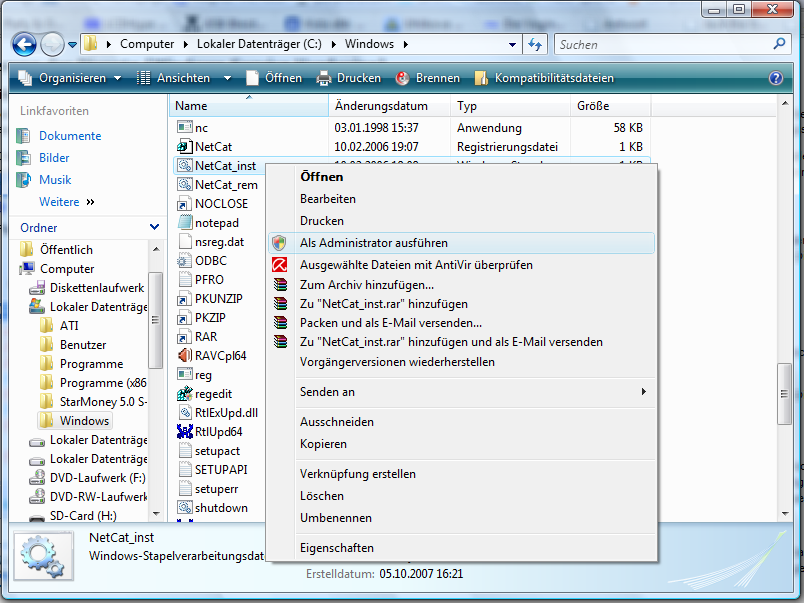Choose Ausgewählte Dateien mit AntiVir überprüfen
This screenshot has height=603, width=804.
coord(461,265)
